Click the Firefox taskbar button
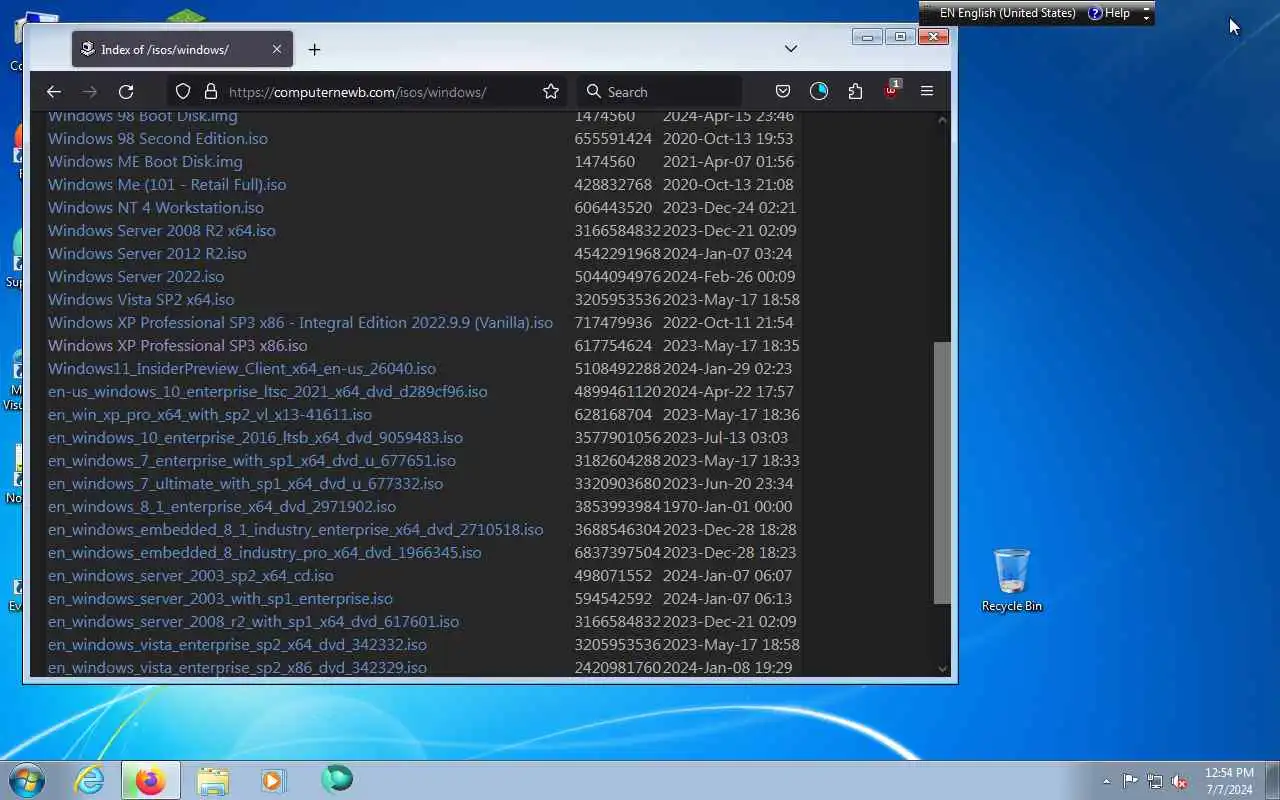1280x800 pixels. (x=150, y=780)
